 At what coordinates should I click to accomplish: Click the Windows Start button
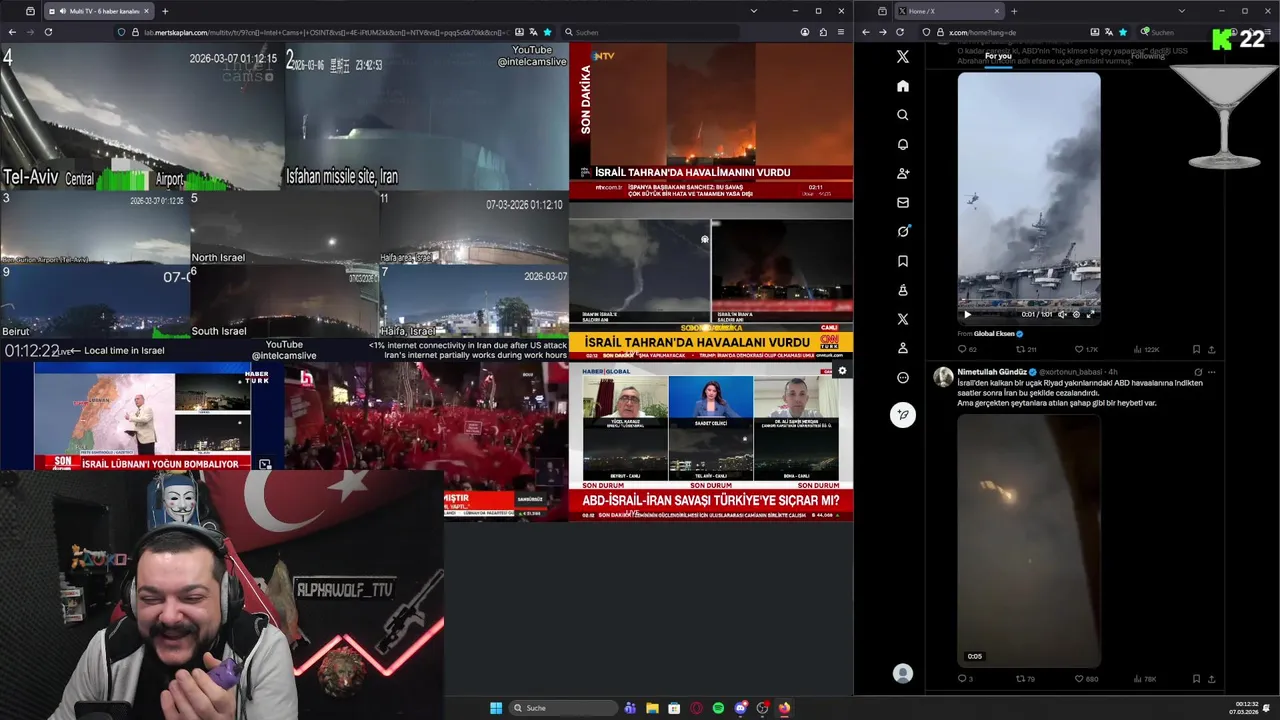coord(496,708)
